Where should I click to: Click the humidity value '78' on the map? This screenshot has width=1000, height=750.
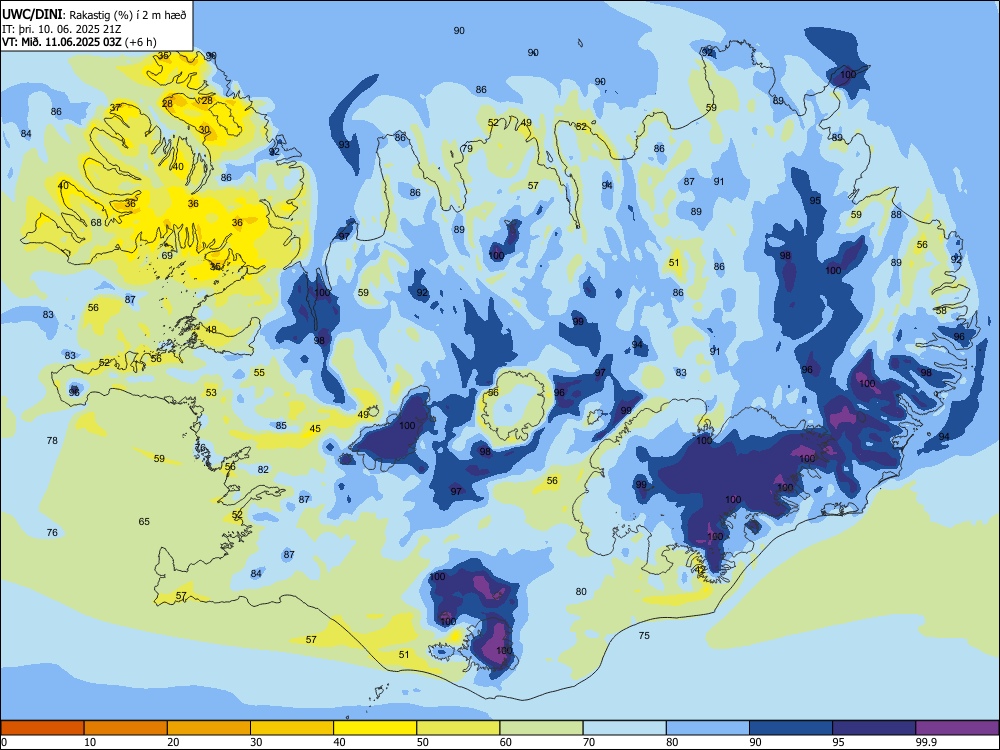click(52, 440)
